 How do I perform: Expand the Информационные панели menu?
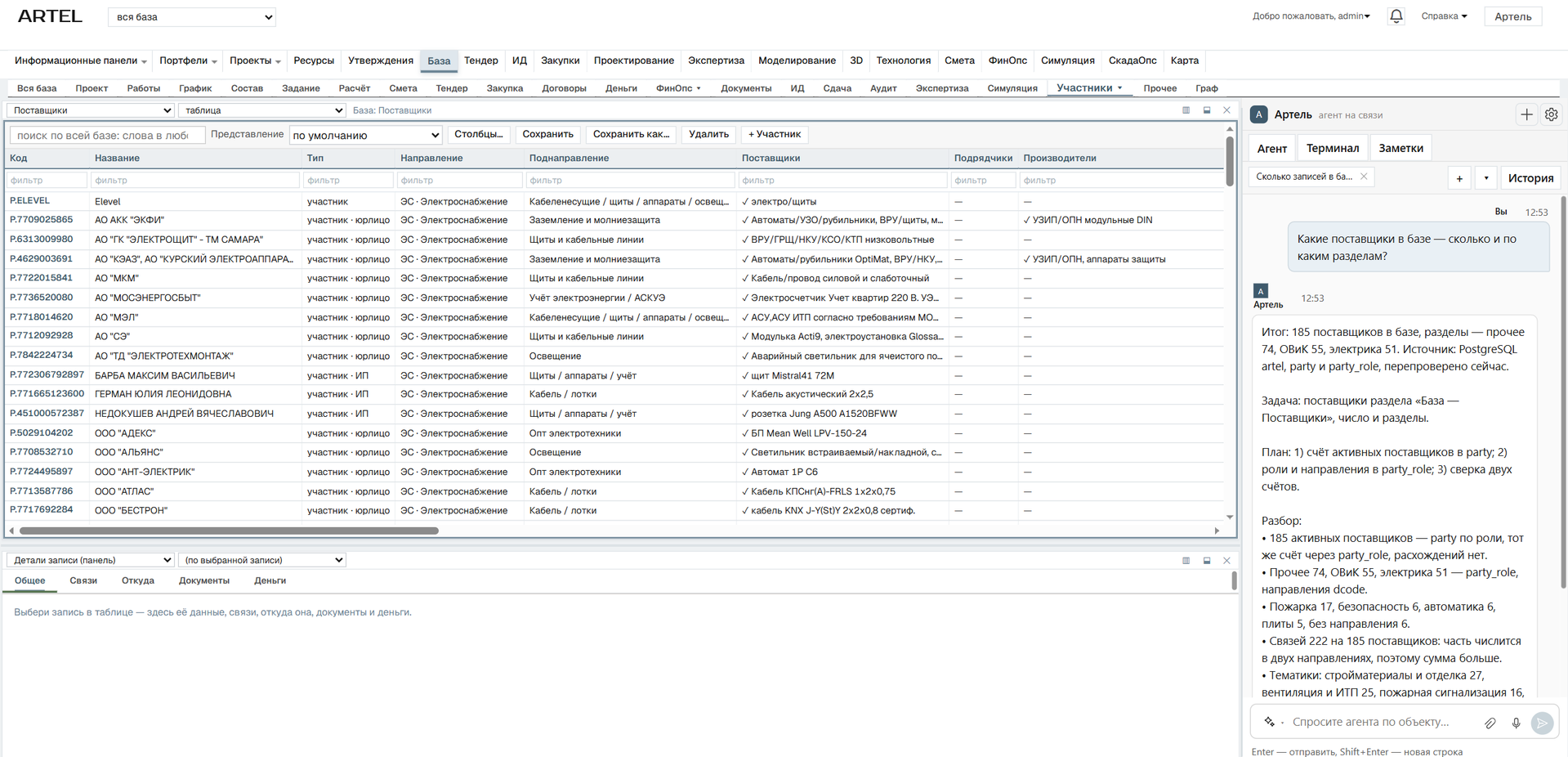[80, 60]
